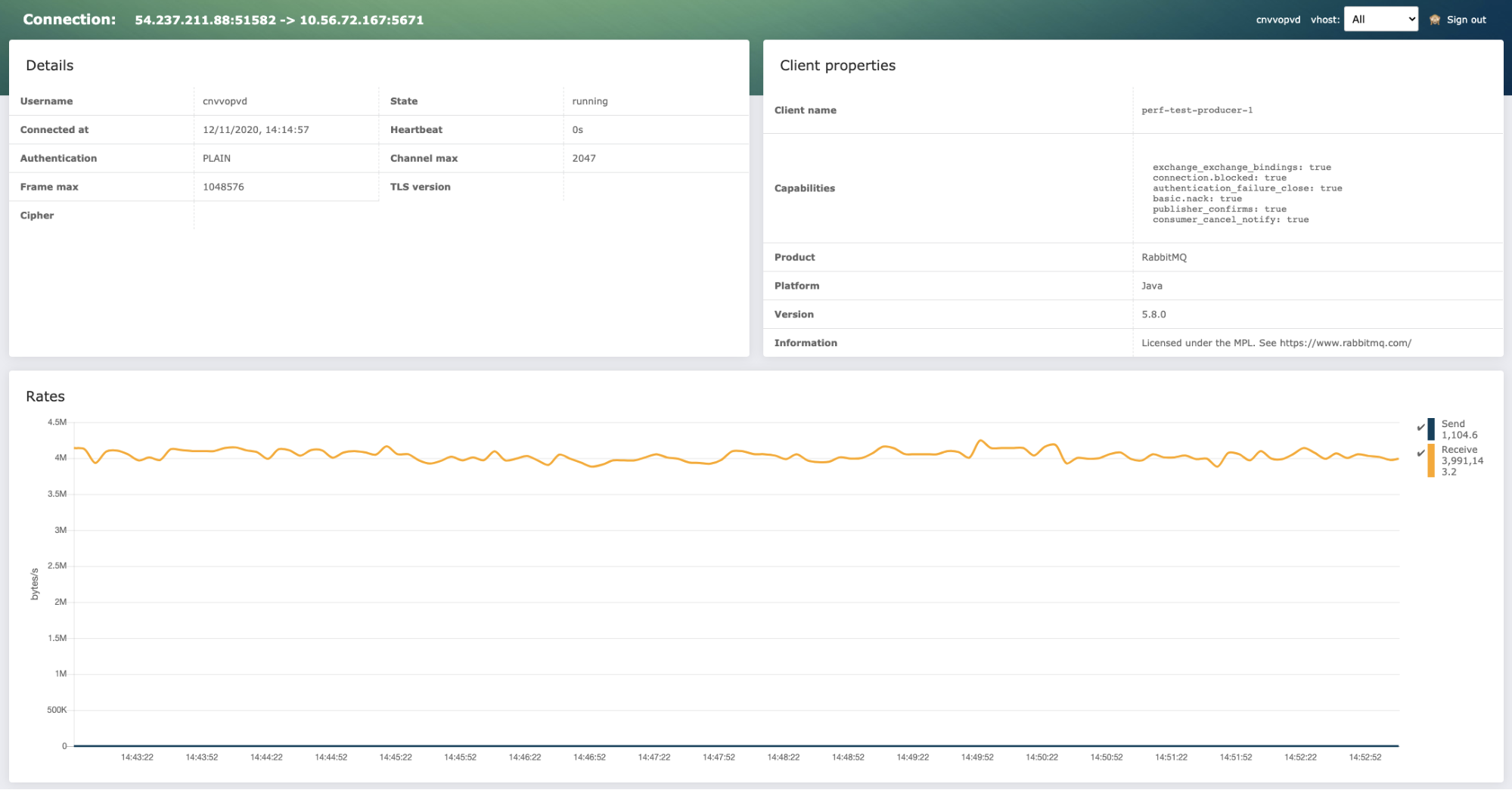Click the Connection address title in header
The width and height of the screenshot is (1512, 790).
(279, 20)
